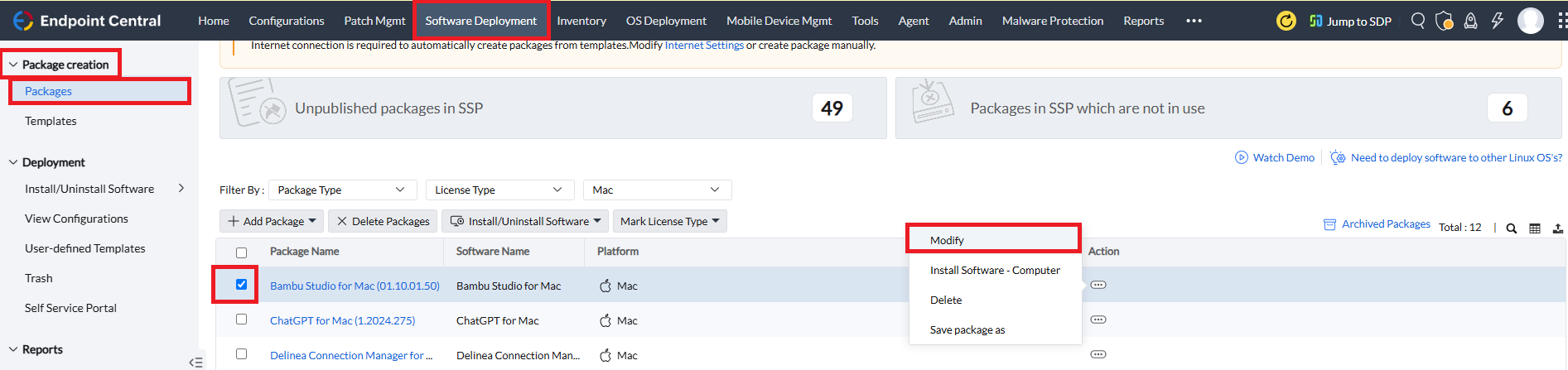
Task: Open the user profile avatar
Action: coord(1530,21)
